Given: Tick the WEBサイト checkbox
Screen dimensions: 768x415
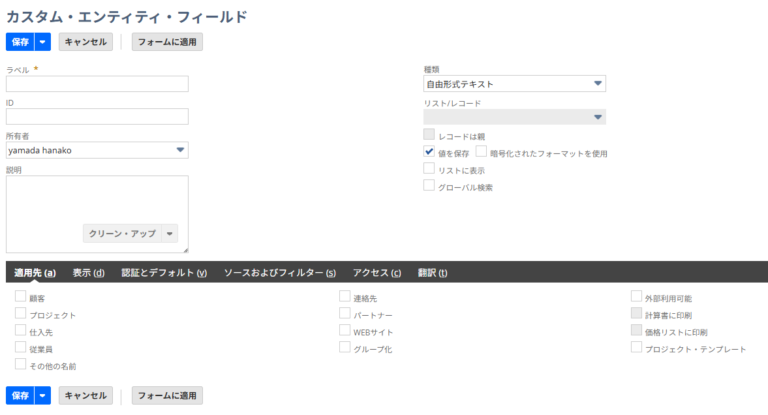Looking at the screenshot, I should [345, 330].
